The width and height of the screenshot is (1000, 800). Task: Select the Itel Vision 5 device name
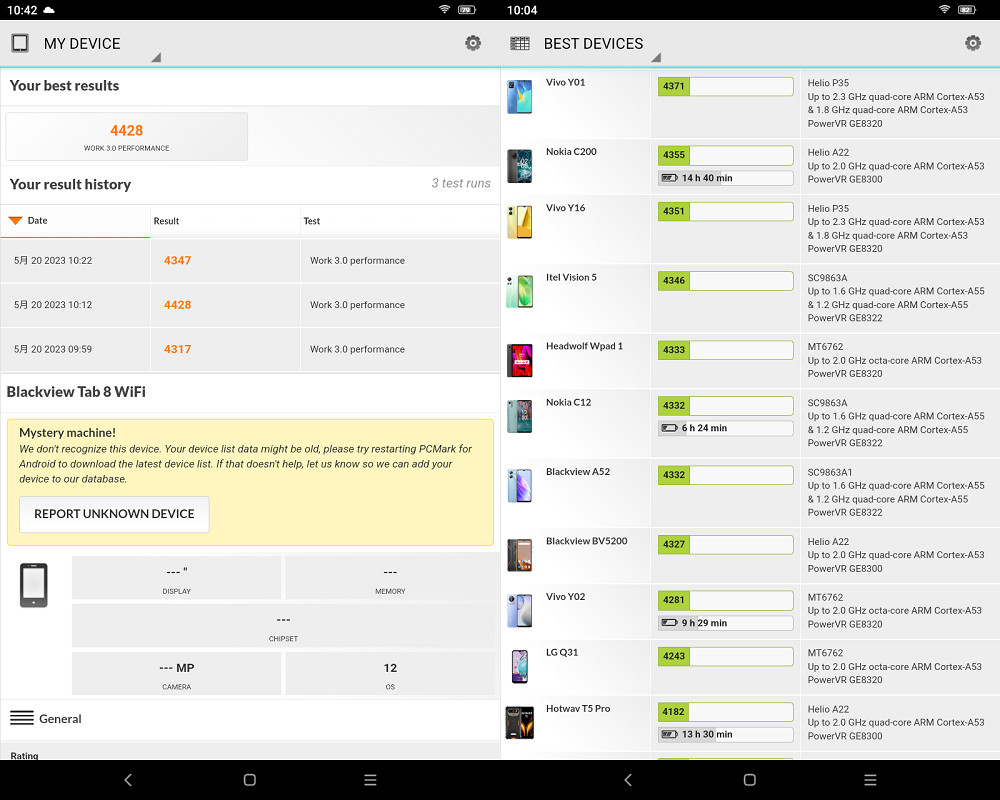[x=571, y=278]
